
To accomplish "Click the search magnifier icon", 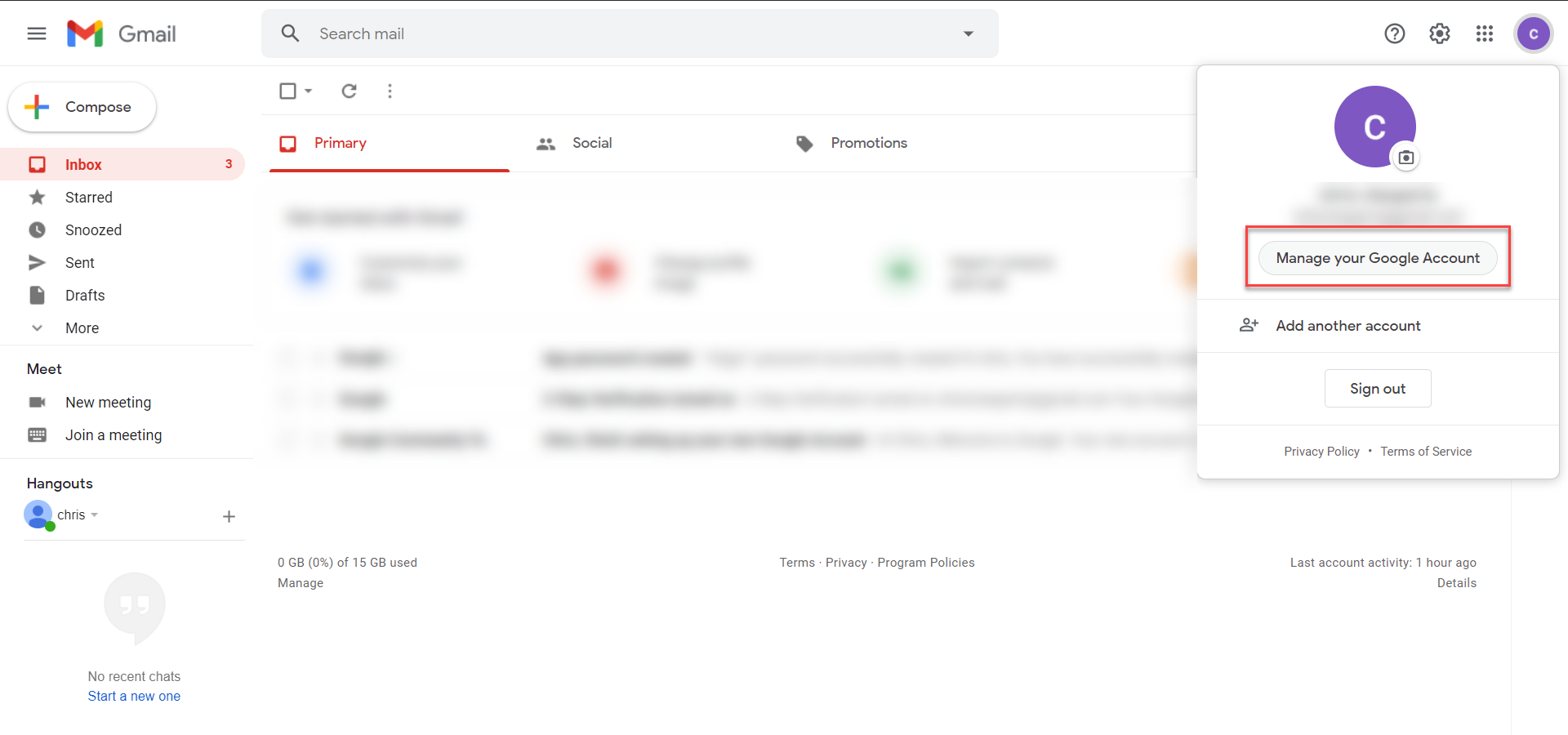I will coord(290,33).
